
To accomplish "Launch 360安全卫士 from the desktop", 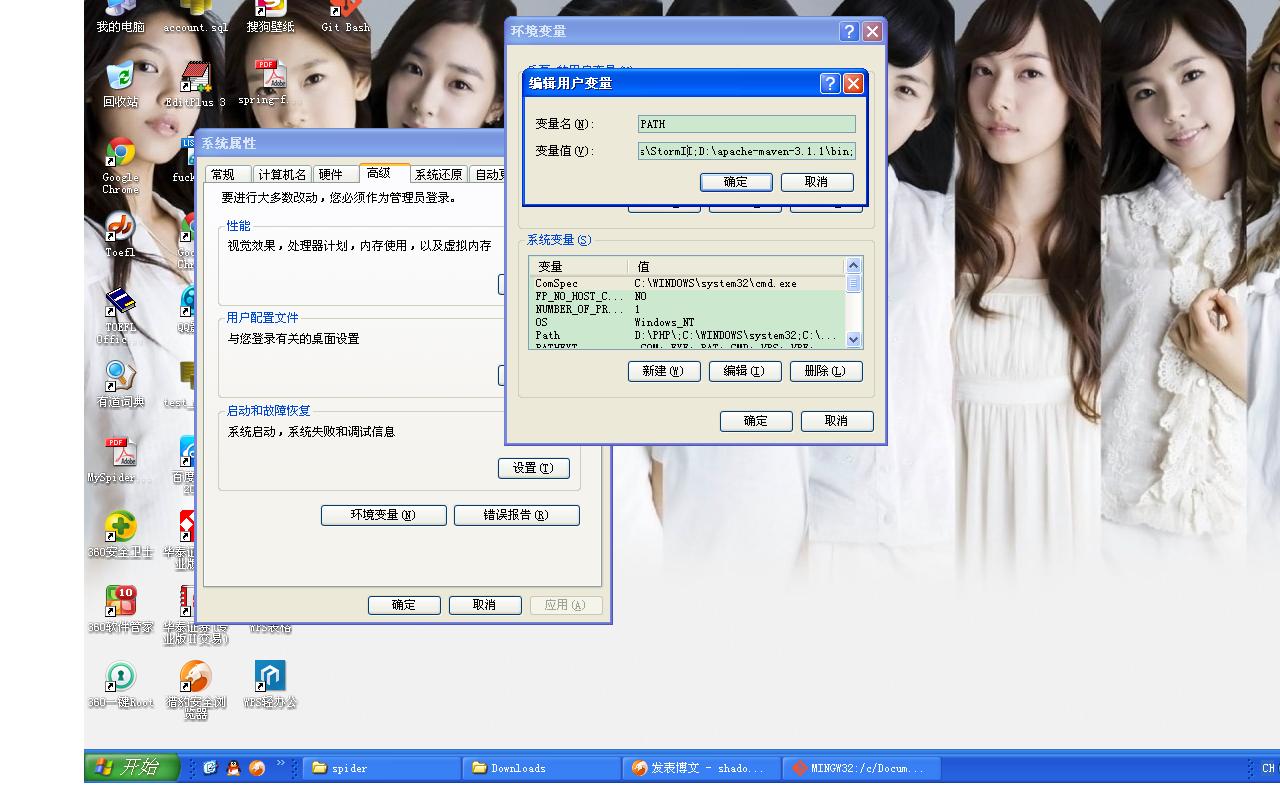I will pos(120,528).
